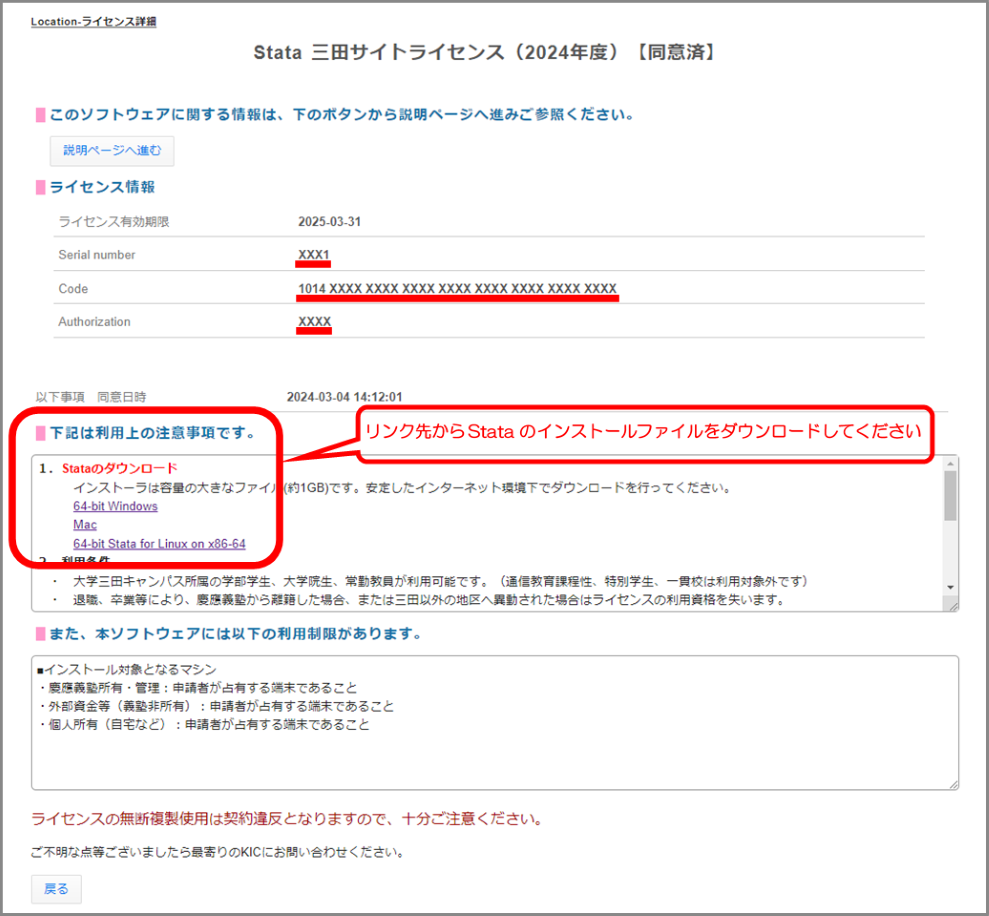Click the line beginning 退職、卒業等により

(430, 599)
